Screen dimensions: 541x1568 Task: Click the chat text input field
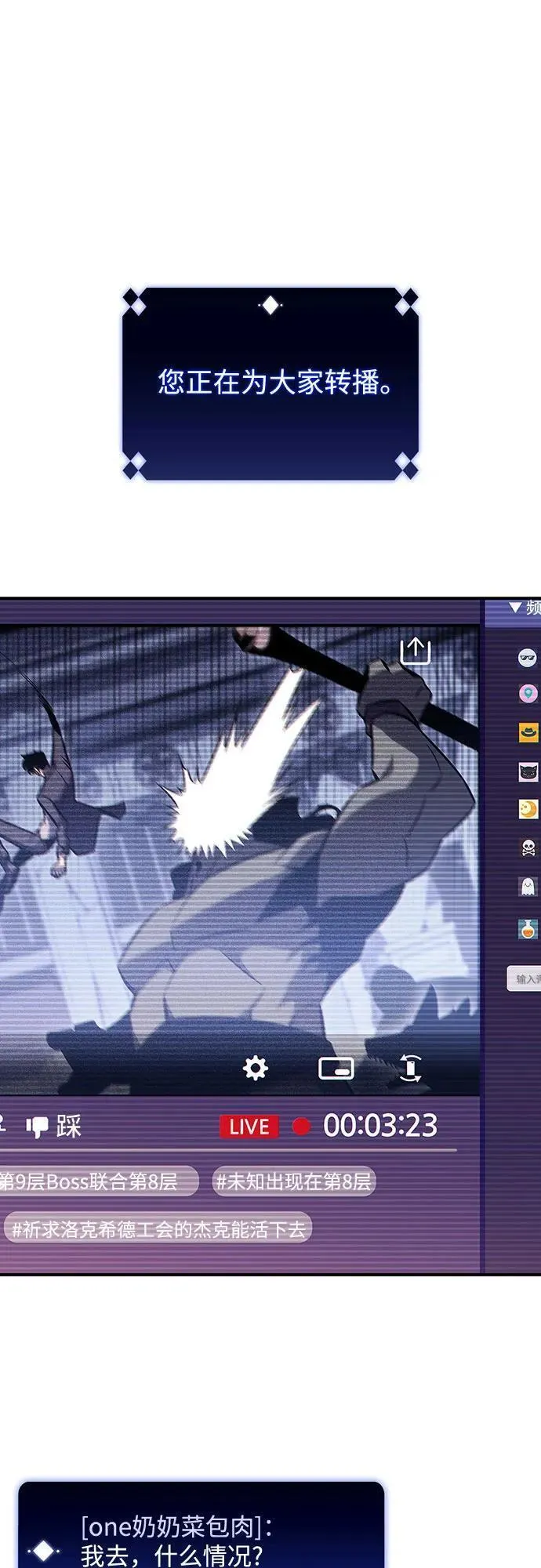[x=524, y=978]
